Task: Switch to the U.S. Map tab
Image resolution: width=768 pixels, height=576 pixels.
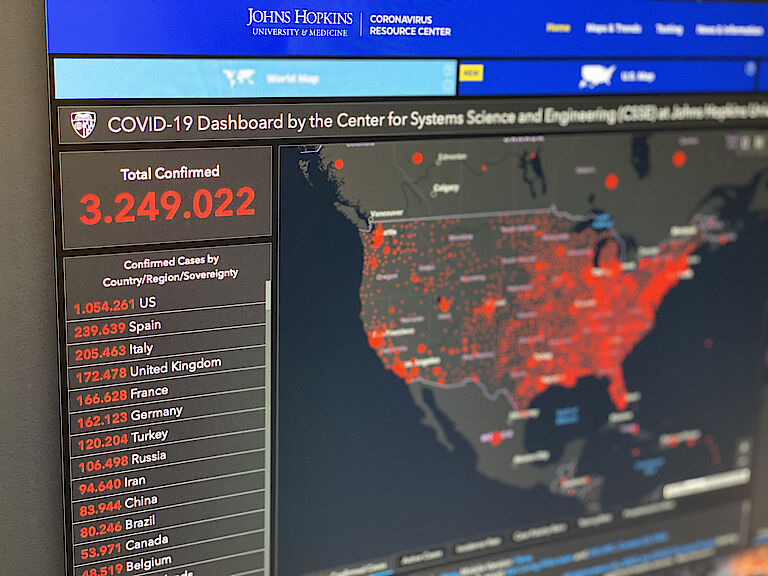Action: 609,76
